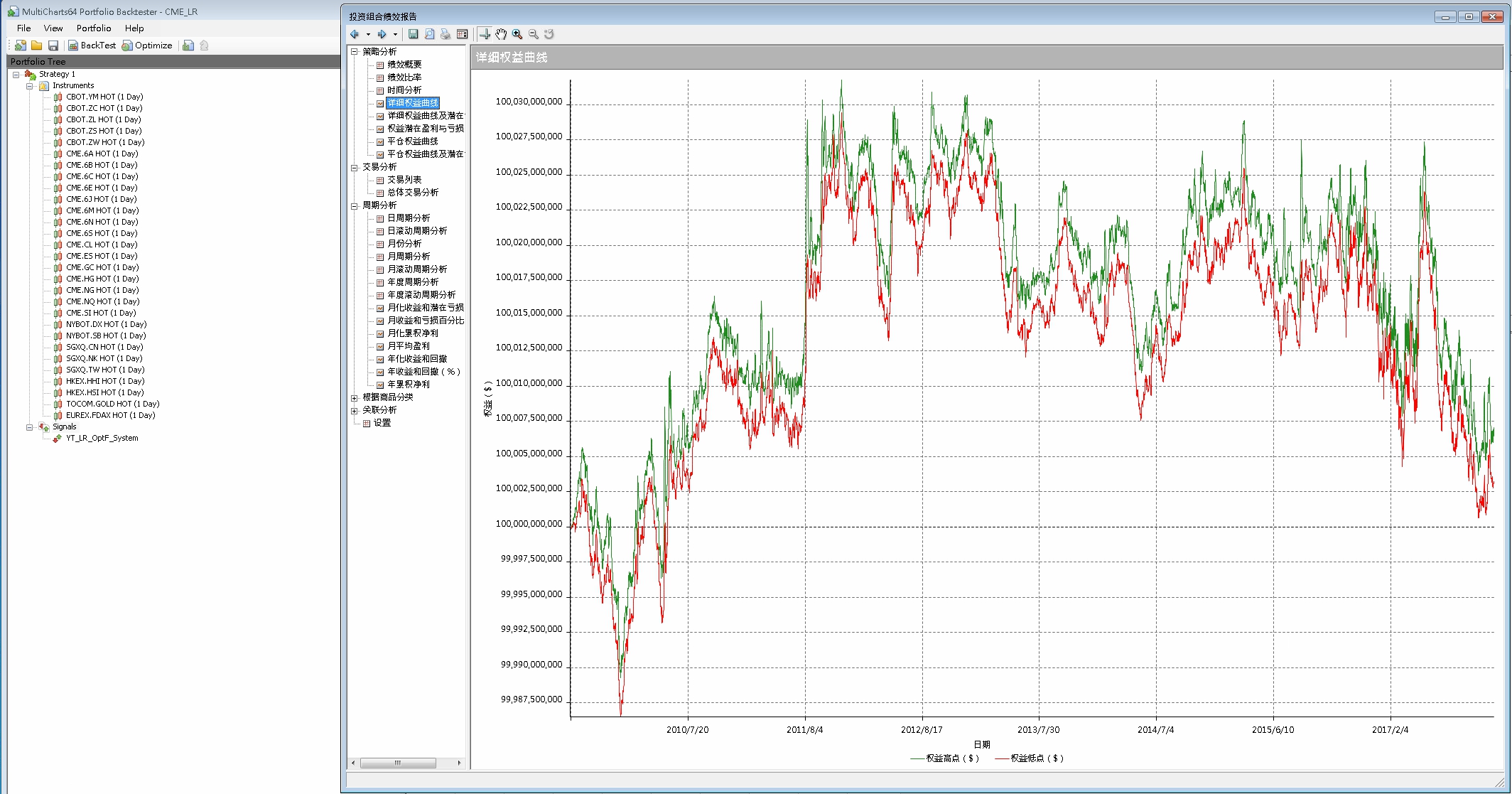Click the 权益高点 ( $ ) legend entry

point(944,758)
